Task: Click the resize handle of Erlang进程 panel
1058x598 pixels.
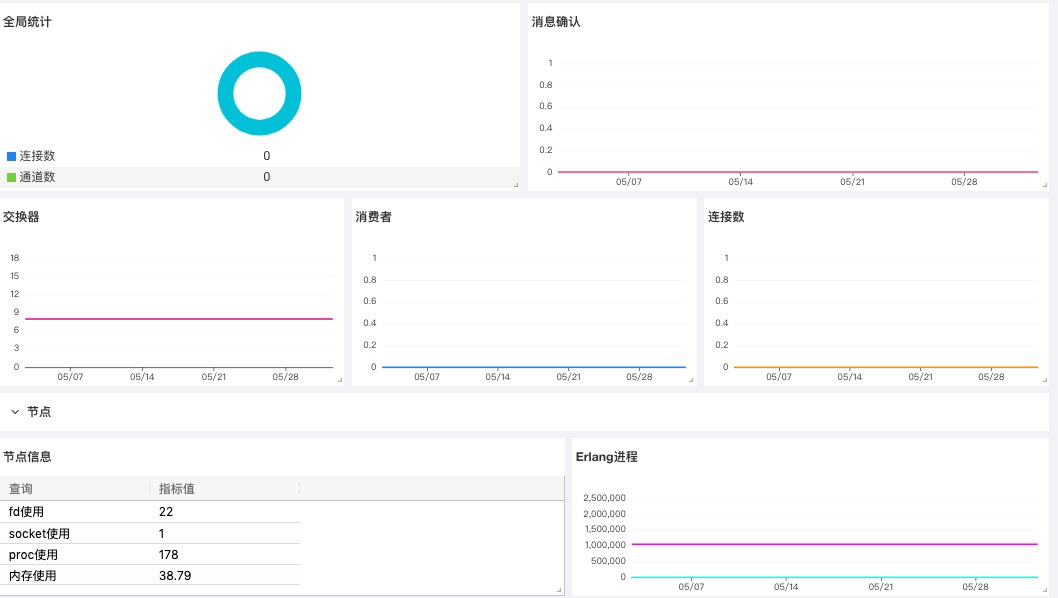Action: tap(1045, 590)
